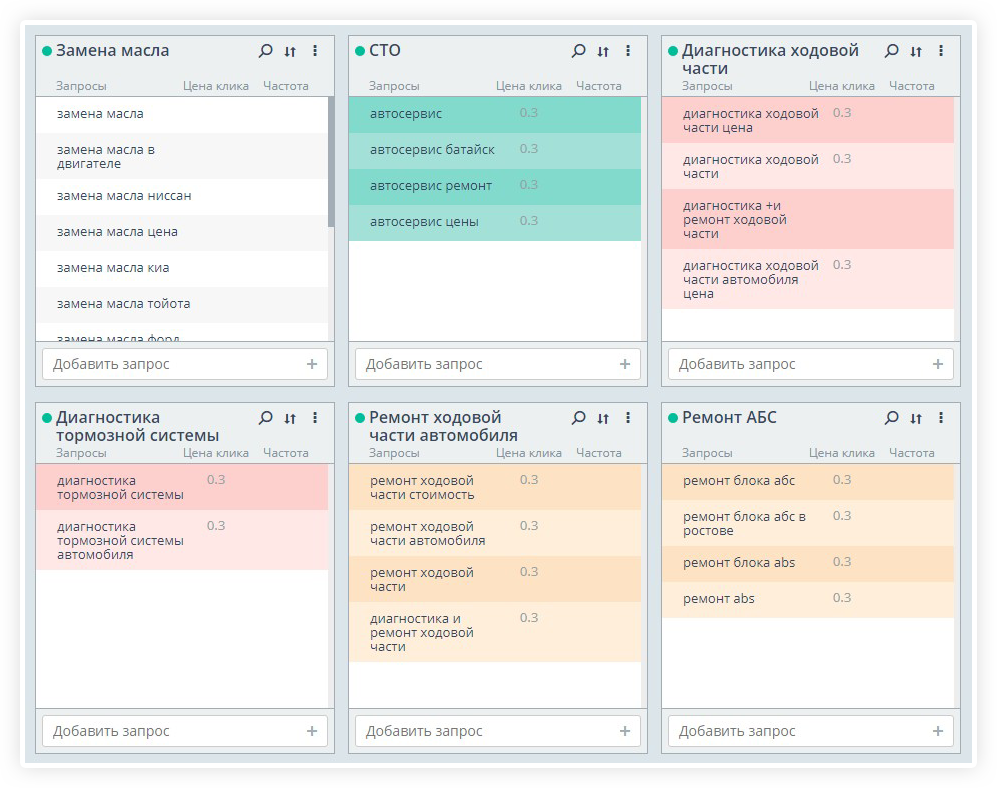Toggle green status dot next to Замена масла
Viewport: 997px width, 788px height.
tap(46, 51)
